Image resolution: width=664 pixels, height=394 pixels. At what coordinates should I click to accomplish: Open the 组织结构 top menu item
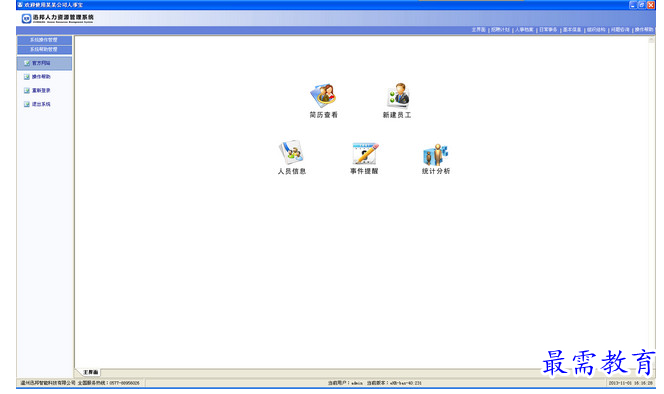pyautogui.click(x=596, y=30)
